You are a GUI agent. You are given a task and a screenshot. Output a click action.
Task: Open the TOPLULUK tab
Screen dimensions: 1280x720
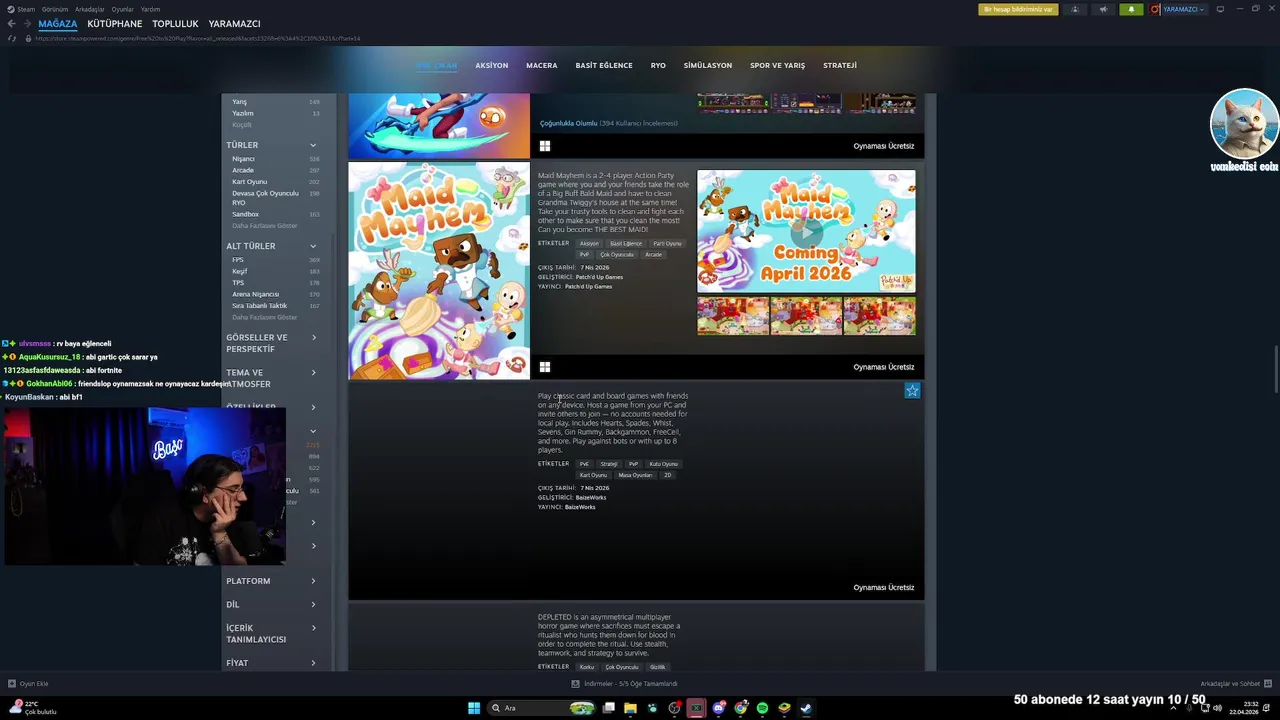pyautogui.click(x=175, y=23)
